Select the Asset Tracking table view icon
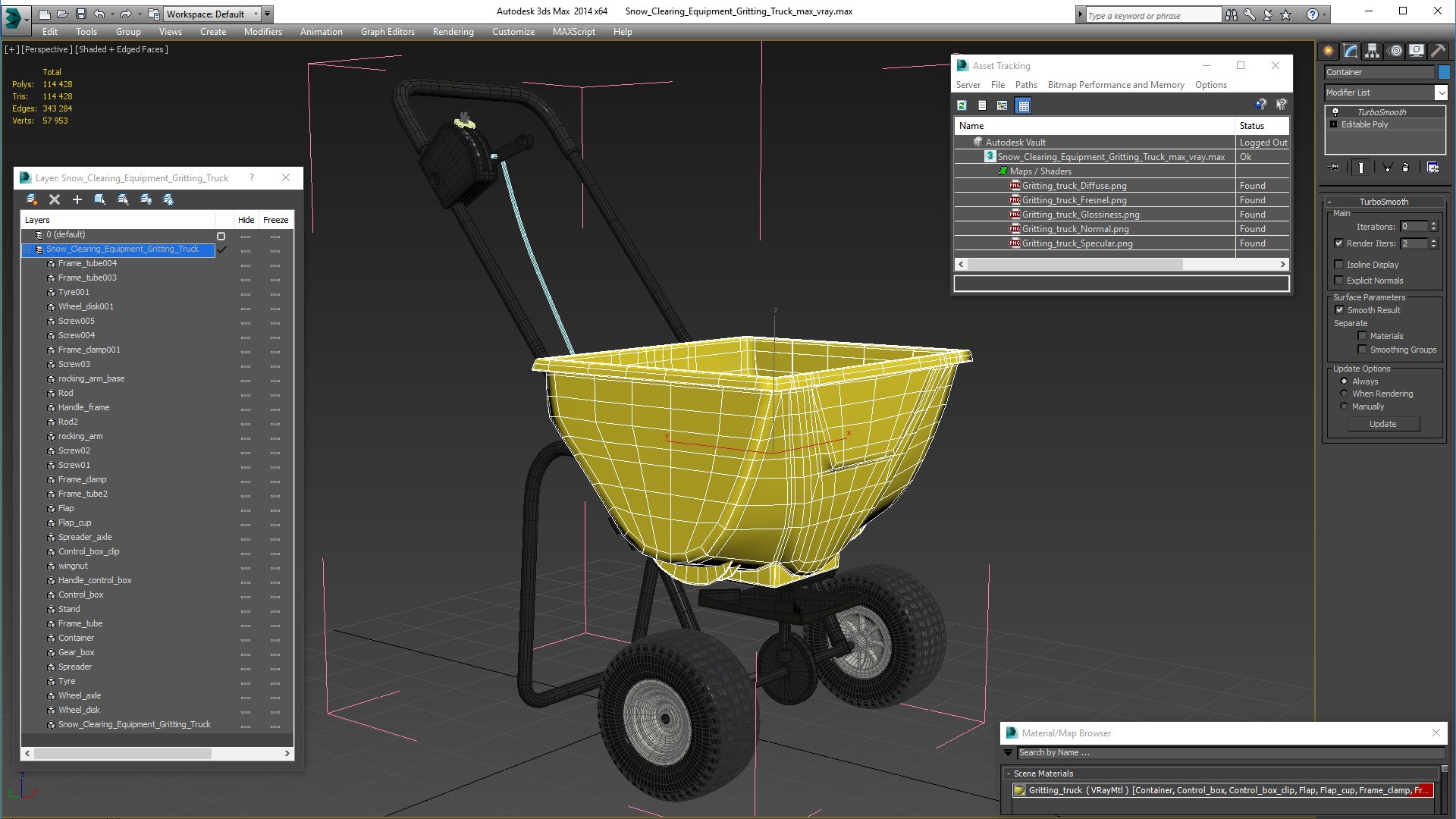This screenshot has height=819, width=1456. tap(1024, 105)
